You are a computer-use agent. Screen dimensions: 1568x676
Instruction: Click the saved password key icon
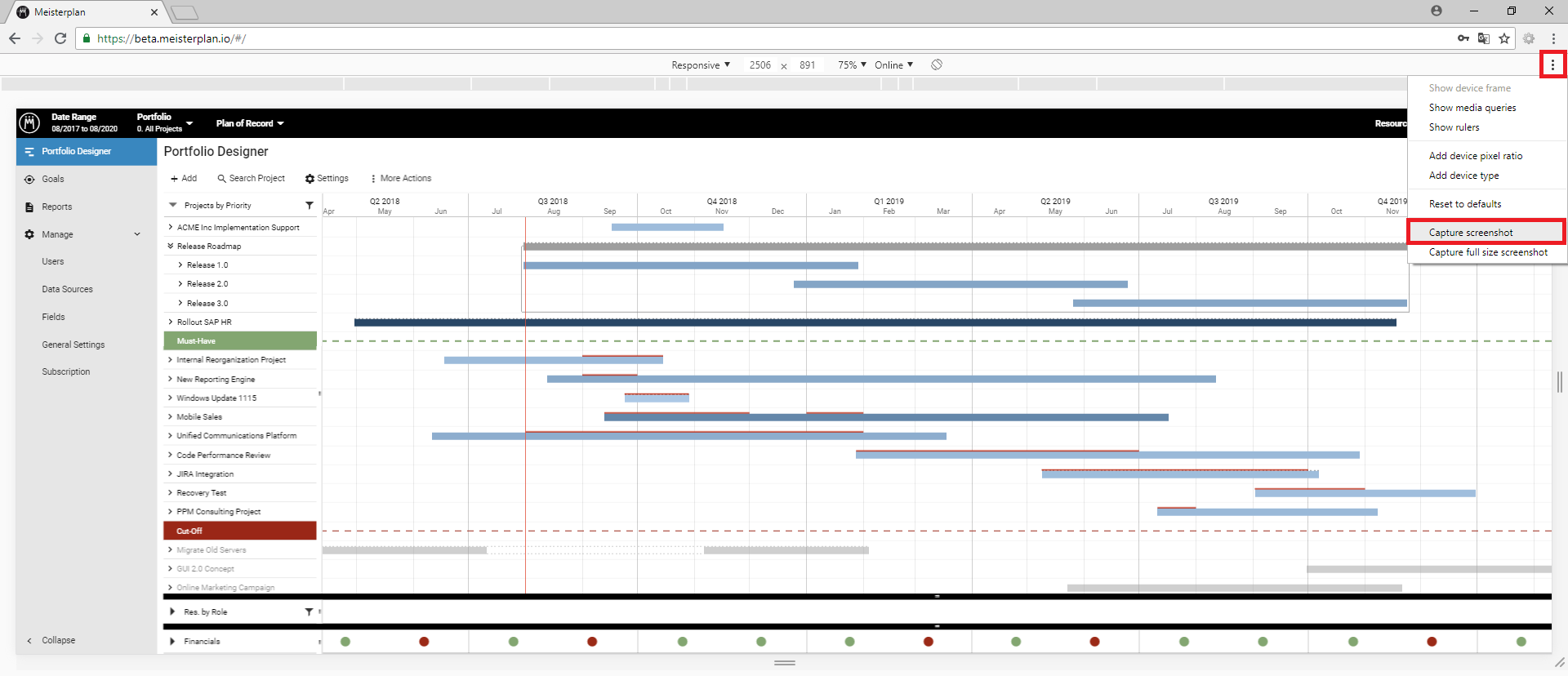point(1463,38)
